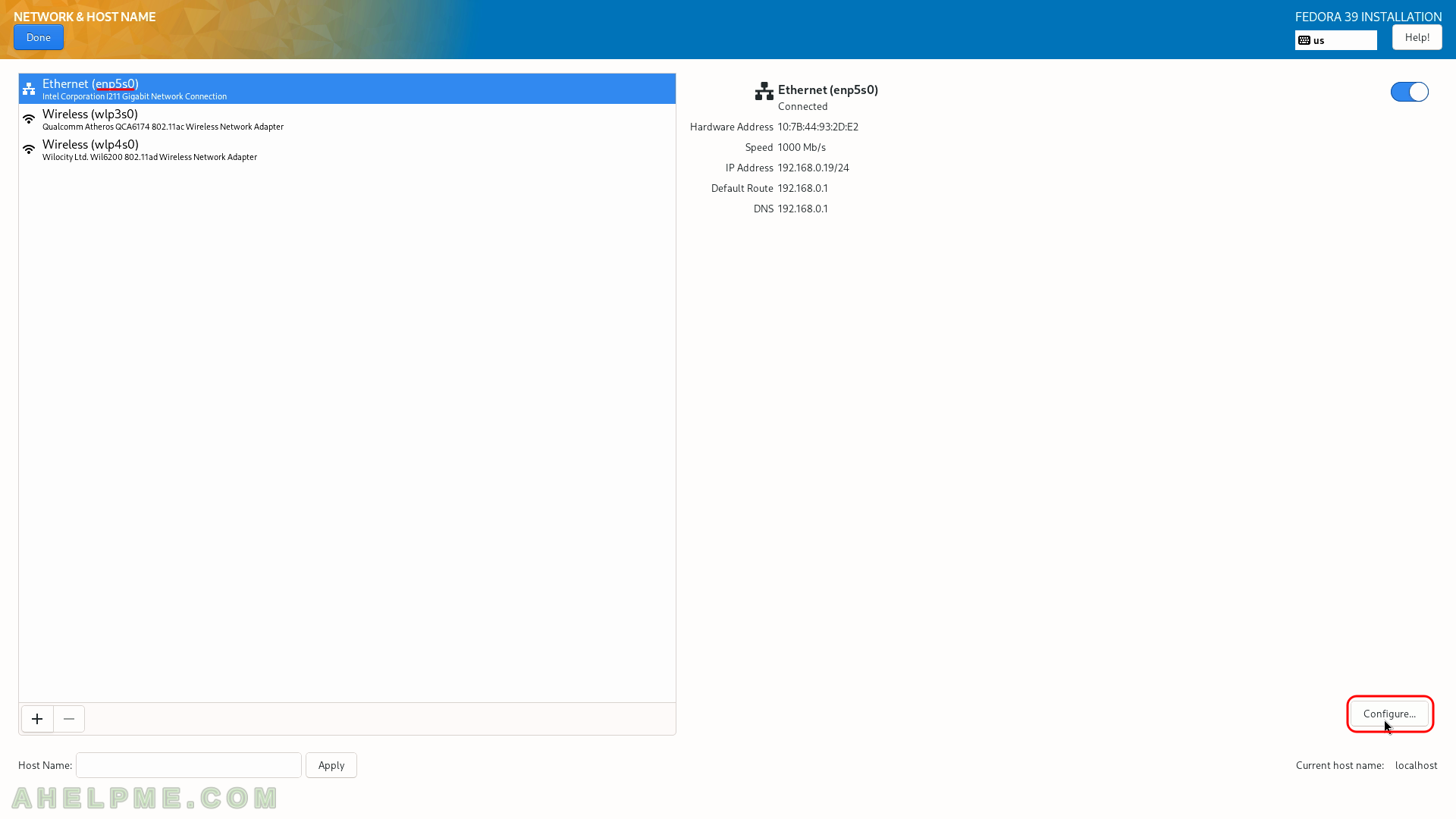Select Wireless (wlp4s0) device row
The image size is (1456, 819).
(347, 149)
